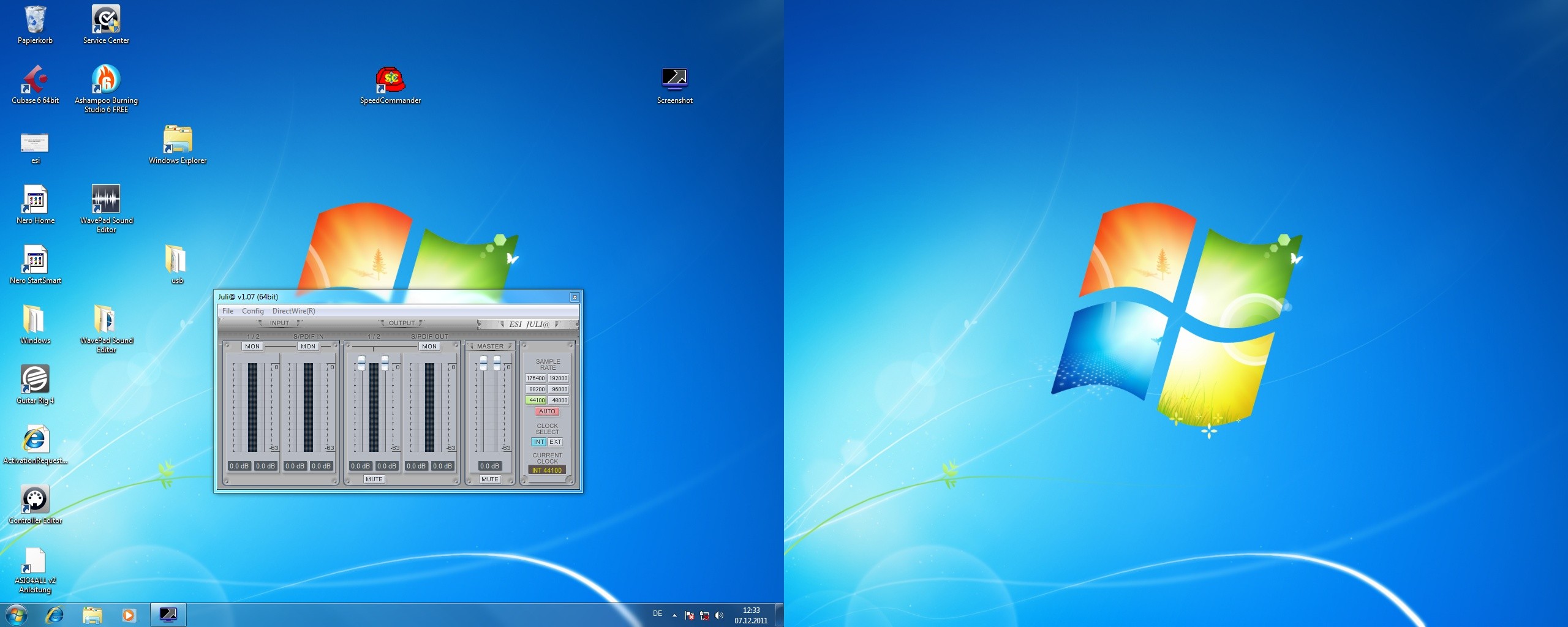
Task: Show hidden tray icons arrow
Action: pyautogui.click(x=674, y=615)
